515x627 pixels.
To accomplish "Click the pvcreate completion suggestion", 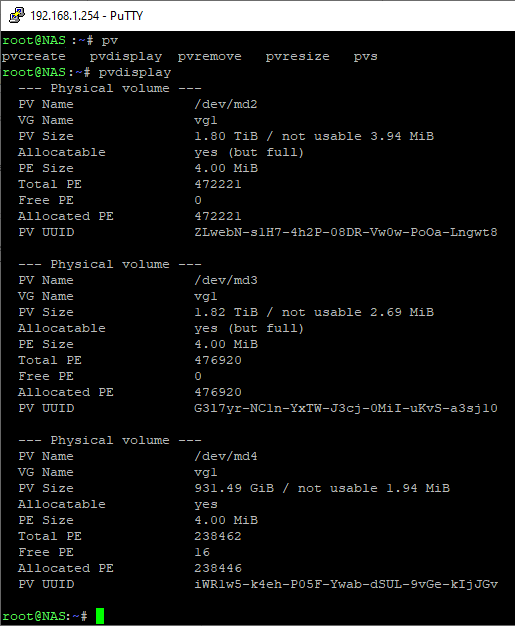I will coord(34,56).
